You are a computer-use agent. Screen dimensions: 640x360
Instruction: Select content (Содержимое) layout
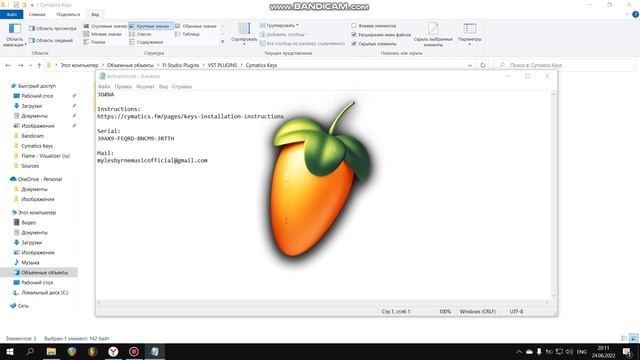click(146, 42)
